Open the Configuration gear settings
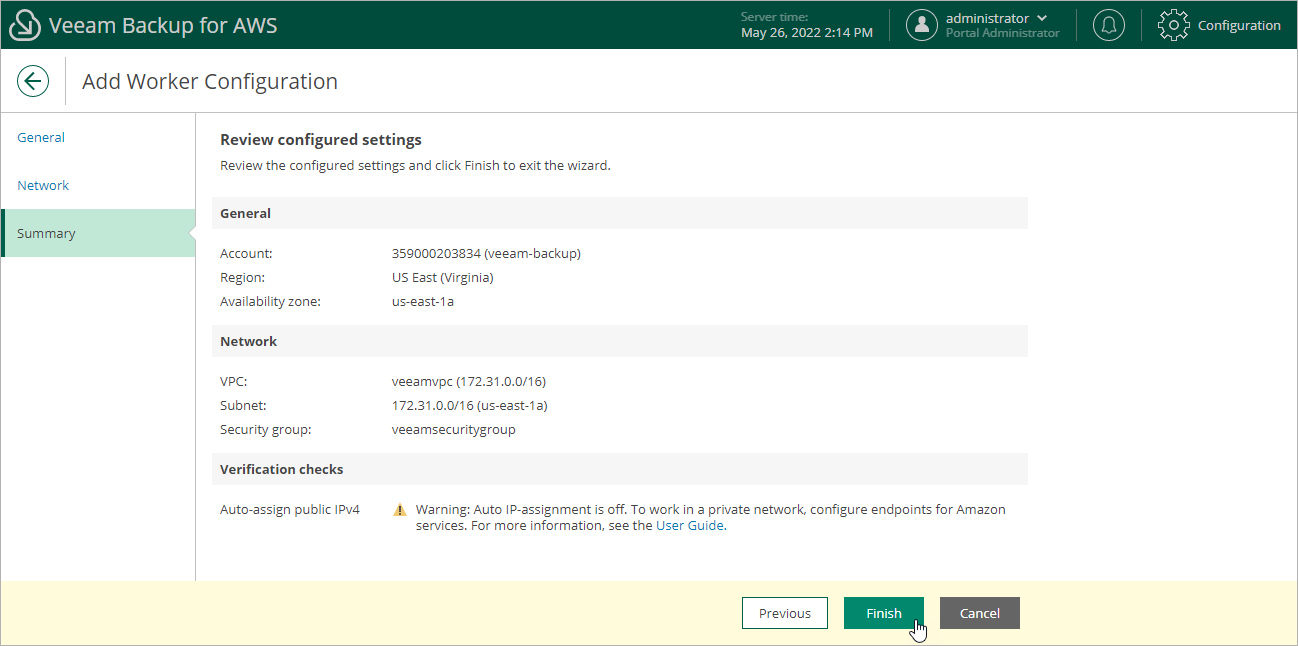The height and width of the screenshot is (646, 1298). tap(1220, 25)
